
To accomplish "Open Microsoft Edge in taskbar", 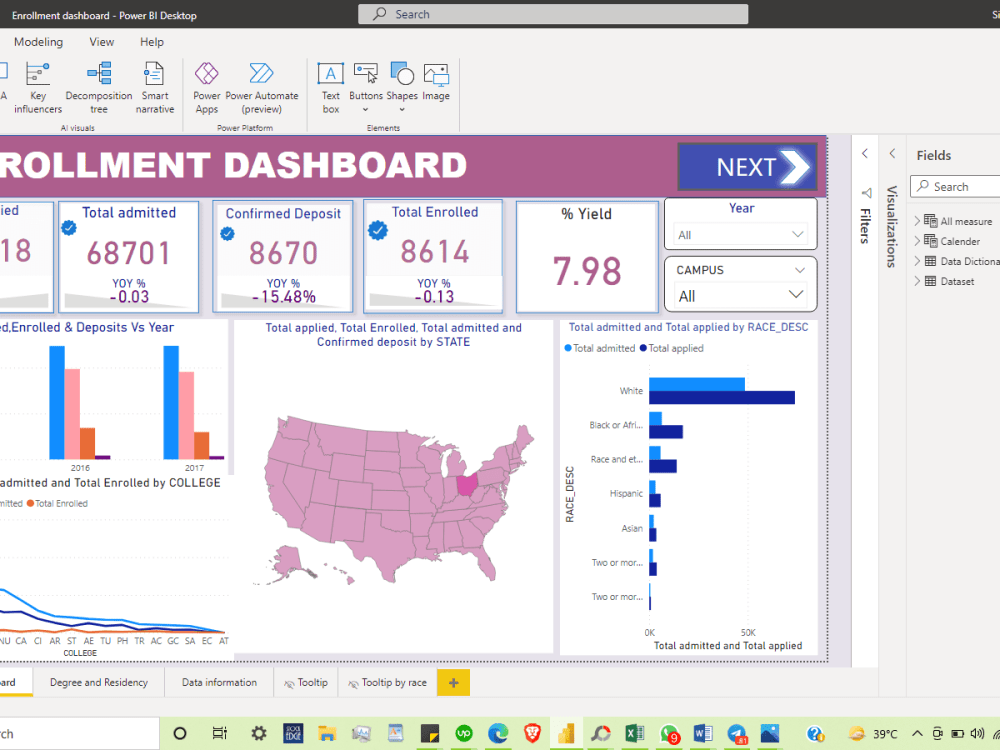I will [498, 733].
